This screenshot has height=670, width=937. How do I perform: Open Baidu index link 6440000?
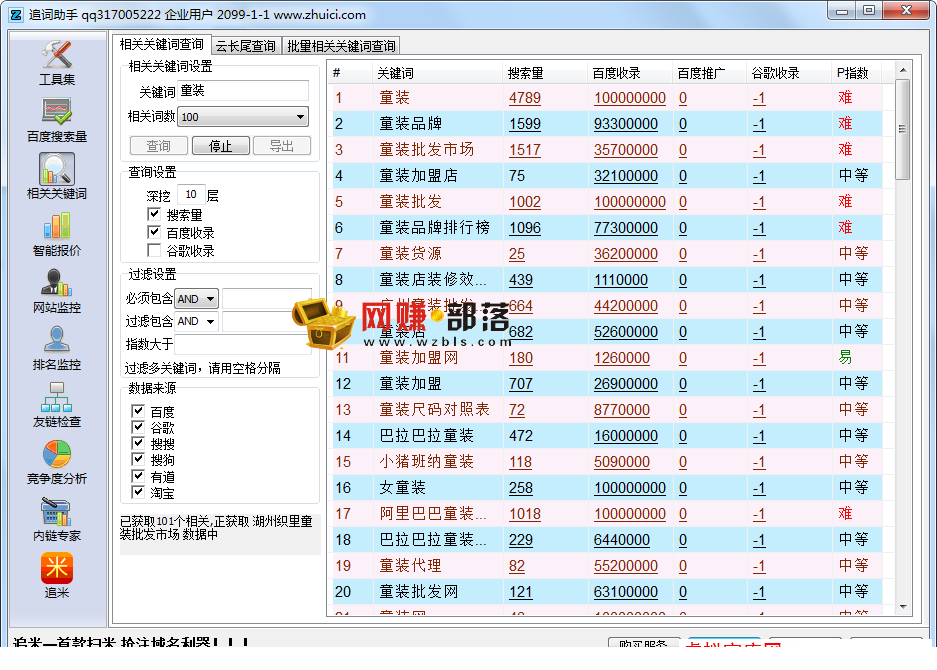click(621, 540)
